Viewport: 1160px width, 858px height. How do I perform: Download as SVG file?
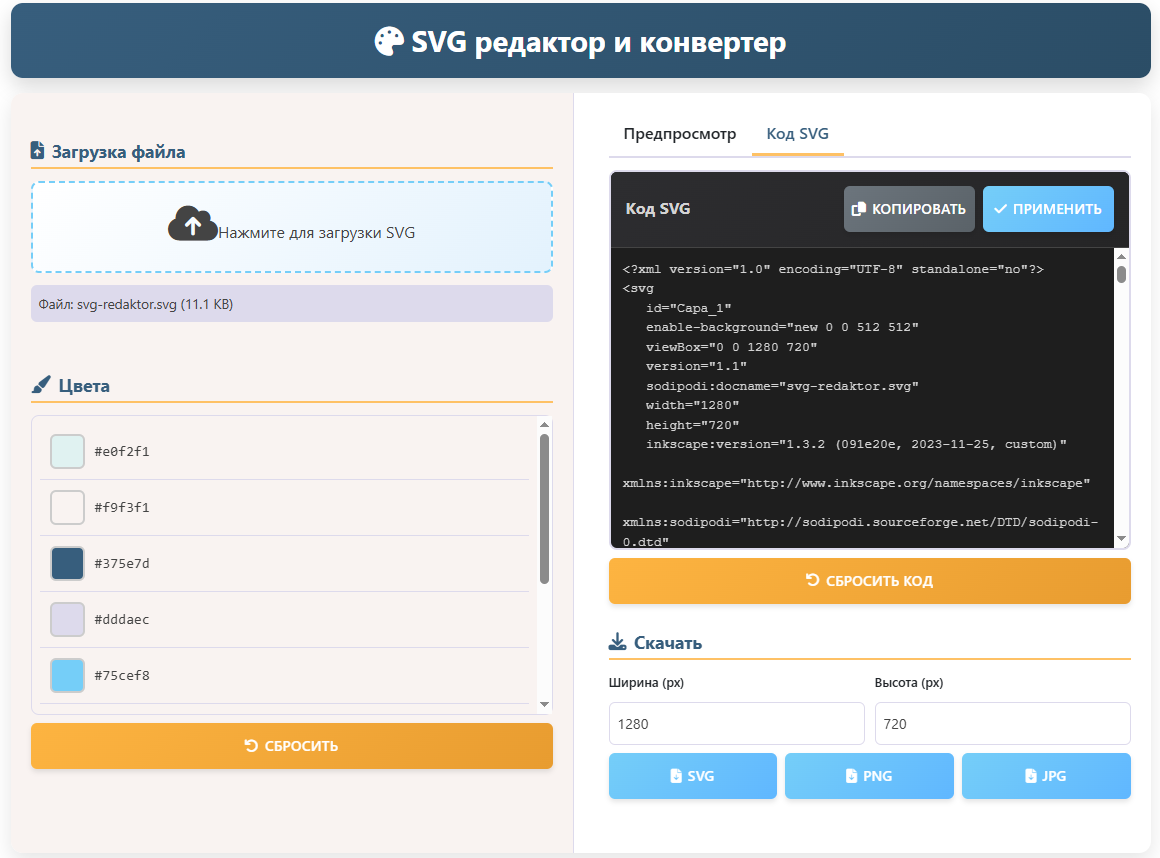coord(692,776)
